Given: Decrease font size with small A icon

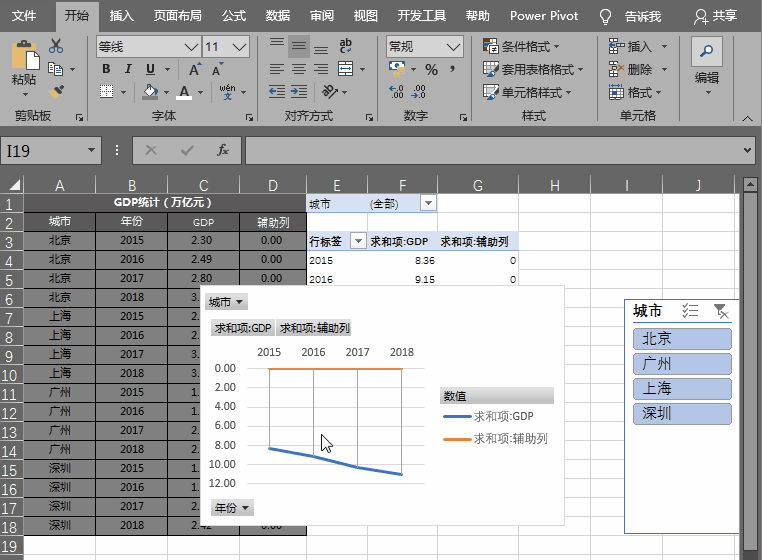Looking at the screenshot, I should pos(217,70).
